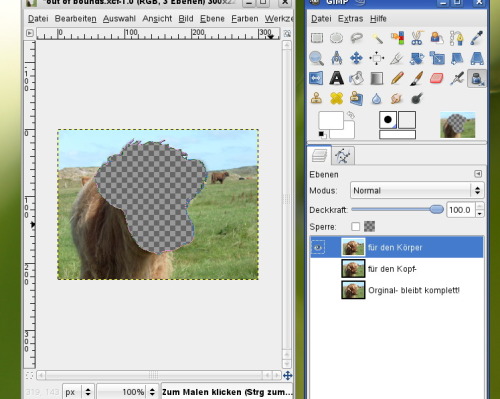The width and height of the screenshot is (500, 399).
Task: Toggle the lock alpha channel icon
Action: point(369,226)
